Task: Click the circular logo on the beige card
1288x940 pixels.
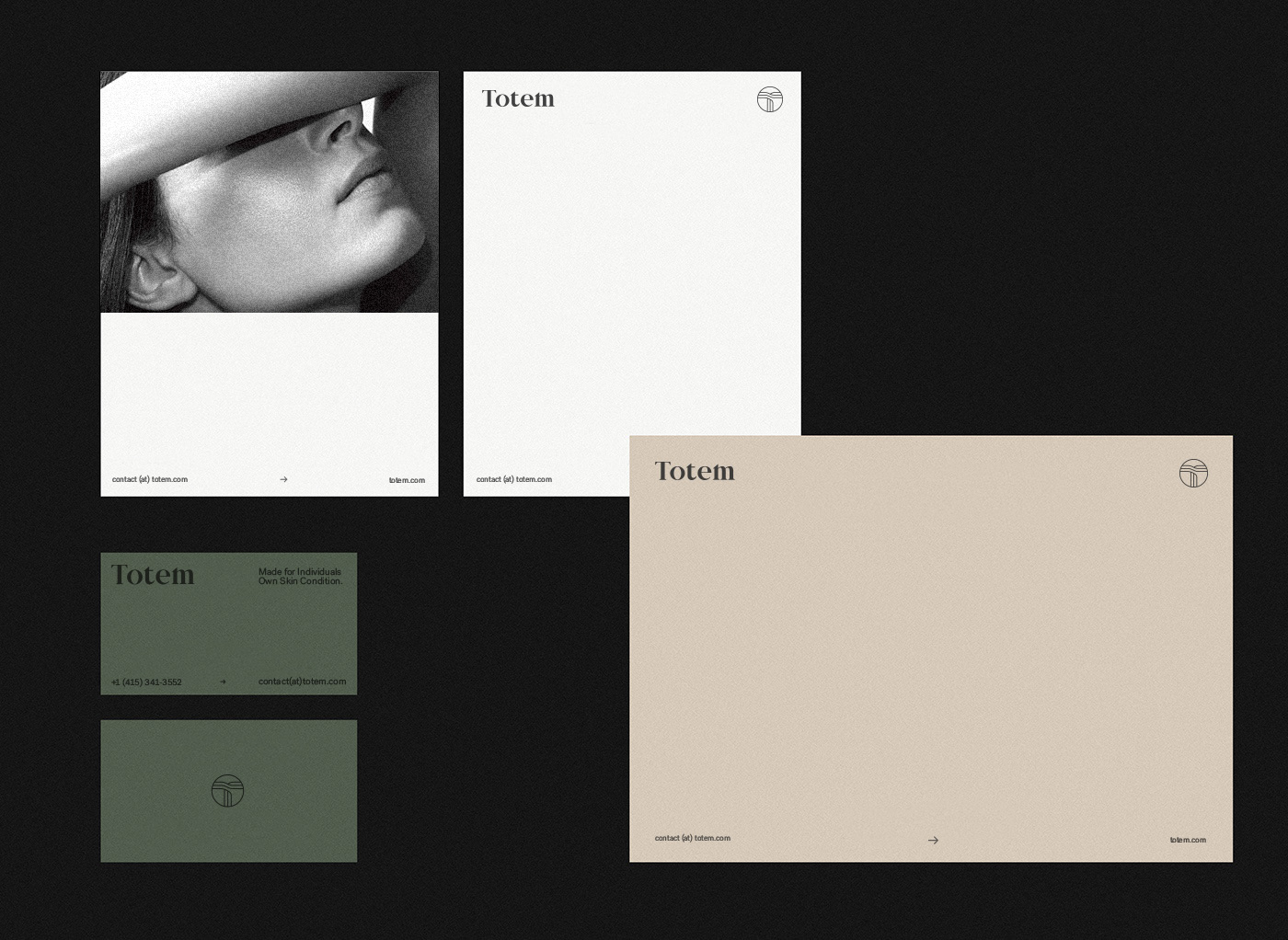Action: point(1193,473)
